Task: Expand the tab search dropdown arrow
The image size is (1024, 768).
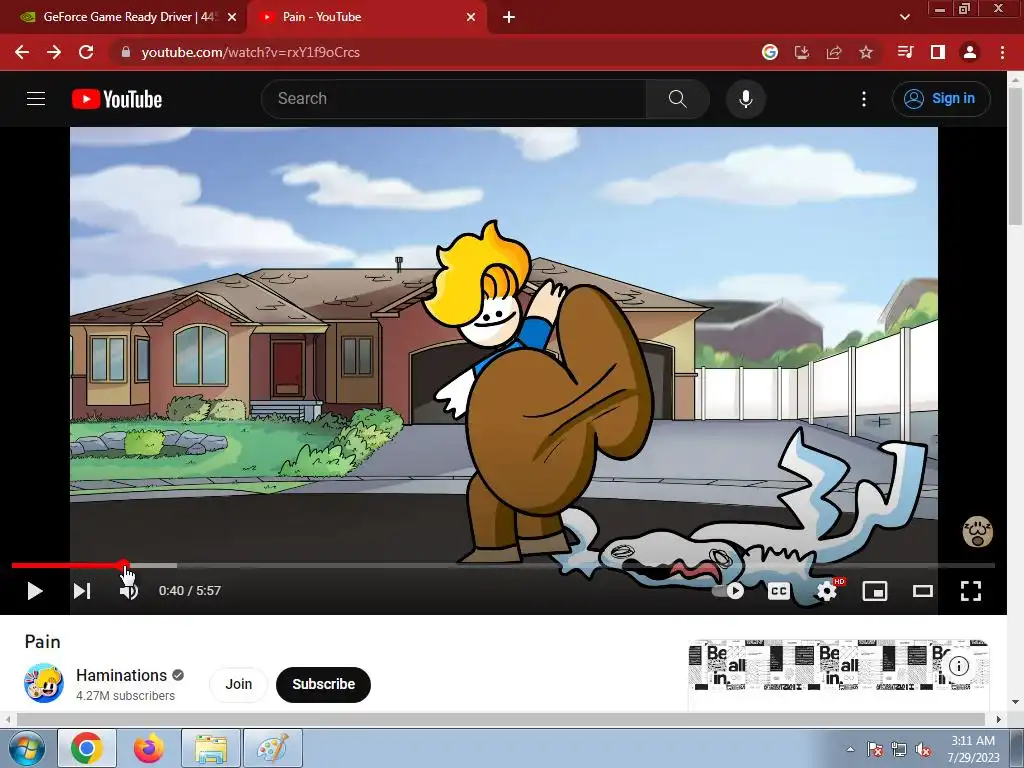Action: pos(904,17)
